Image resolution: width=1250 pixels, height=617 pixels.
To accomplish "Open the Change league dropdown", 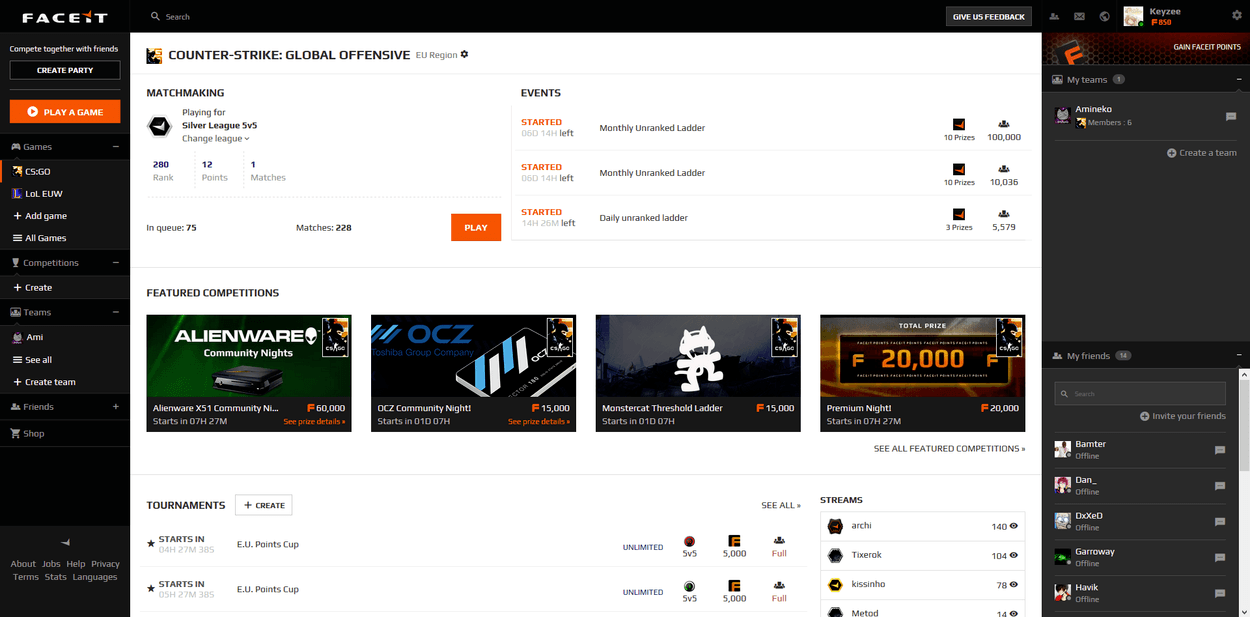I will click(216, 138).
